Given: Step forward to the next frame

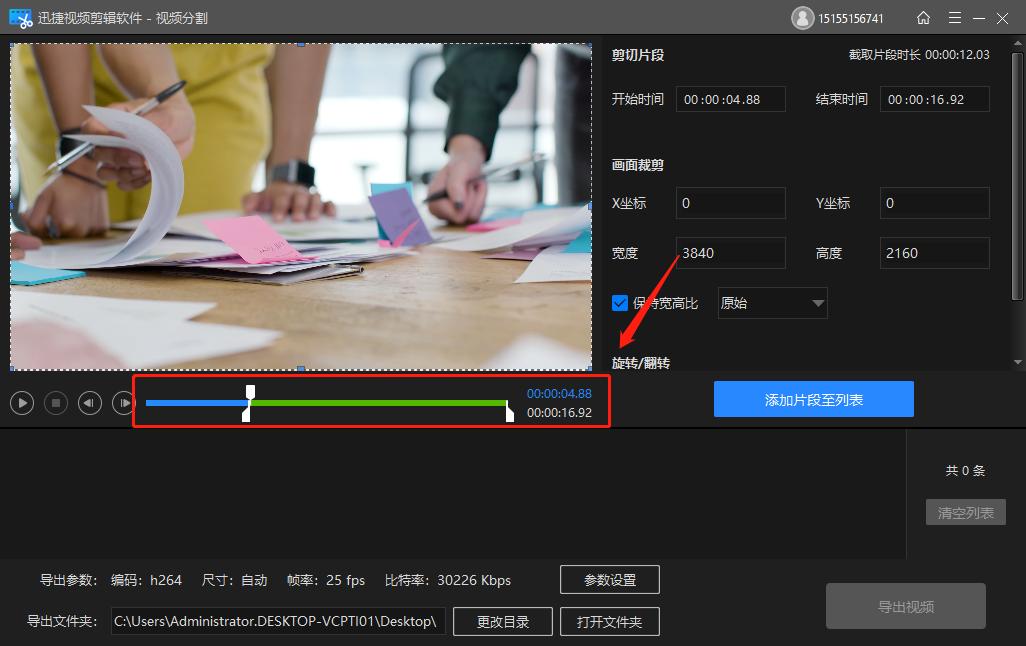Looking at the screenshot, I should click(x=123, y=403).
